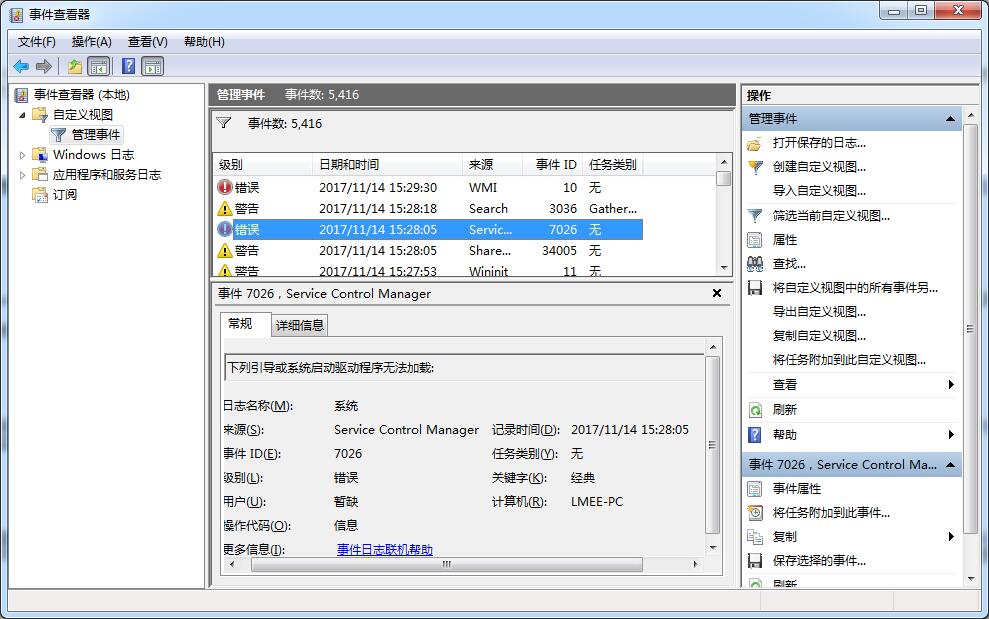Open the 复制 submenu arrow
The image size is (989, 619).
coord(951,537)
